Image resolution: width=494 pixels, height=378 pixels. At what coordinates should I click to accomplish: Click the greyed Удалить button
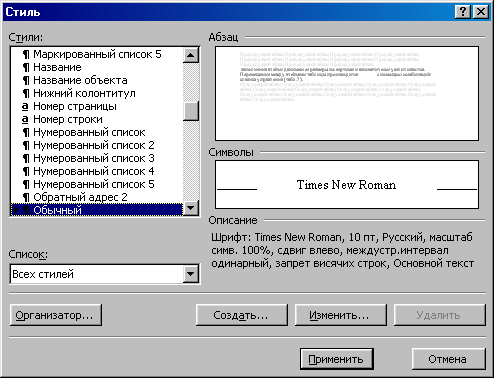click(x=439, y=315)
